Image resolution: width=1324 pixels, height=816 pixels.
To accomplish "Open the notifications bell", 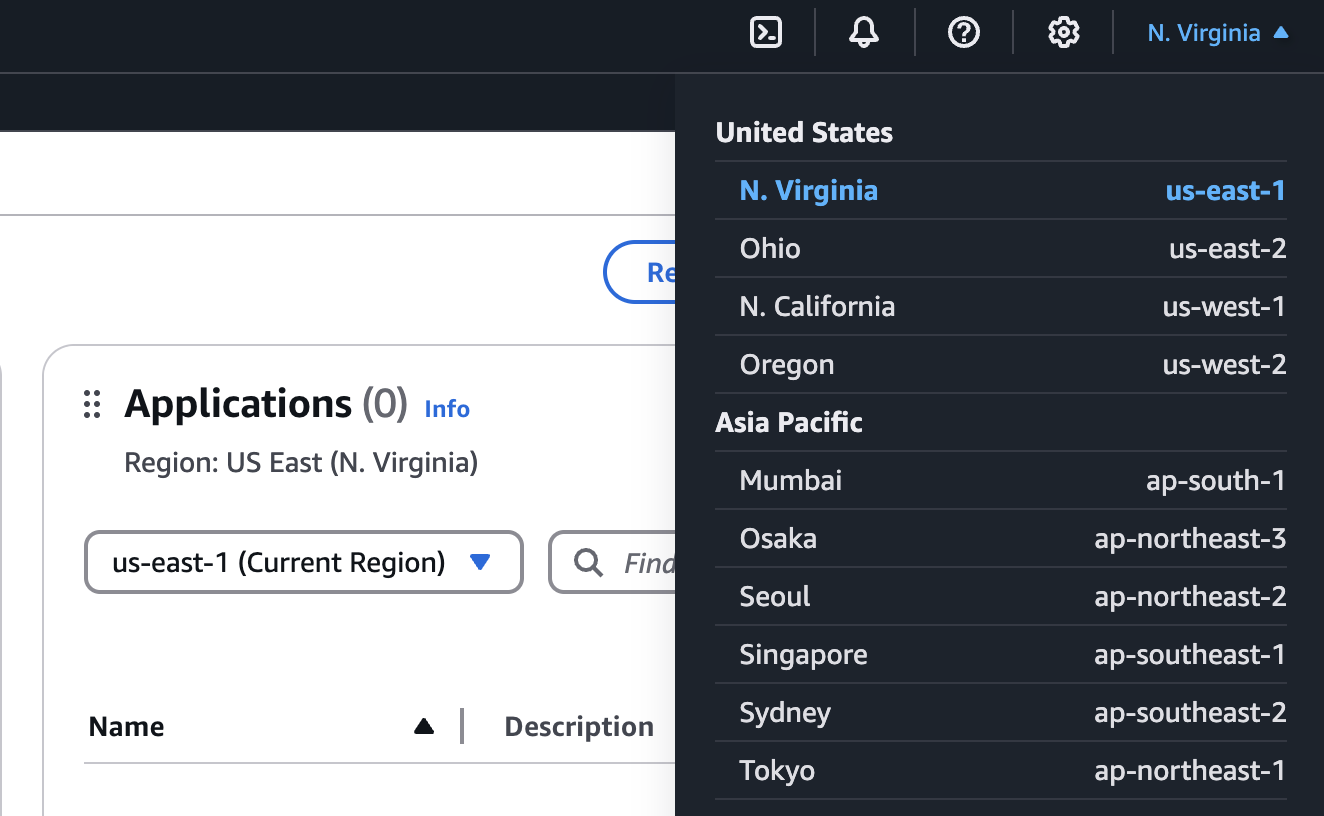I will pos(864,33).
